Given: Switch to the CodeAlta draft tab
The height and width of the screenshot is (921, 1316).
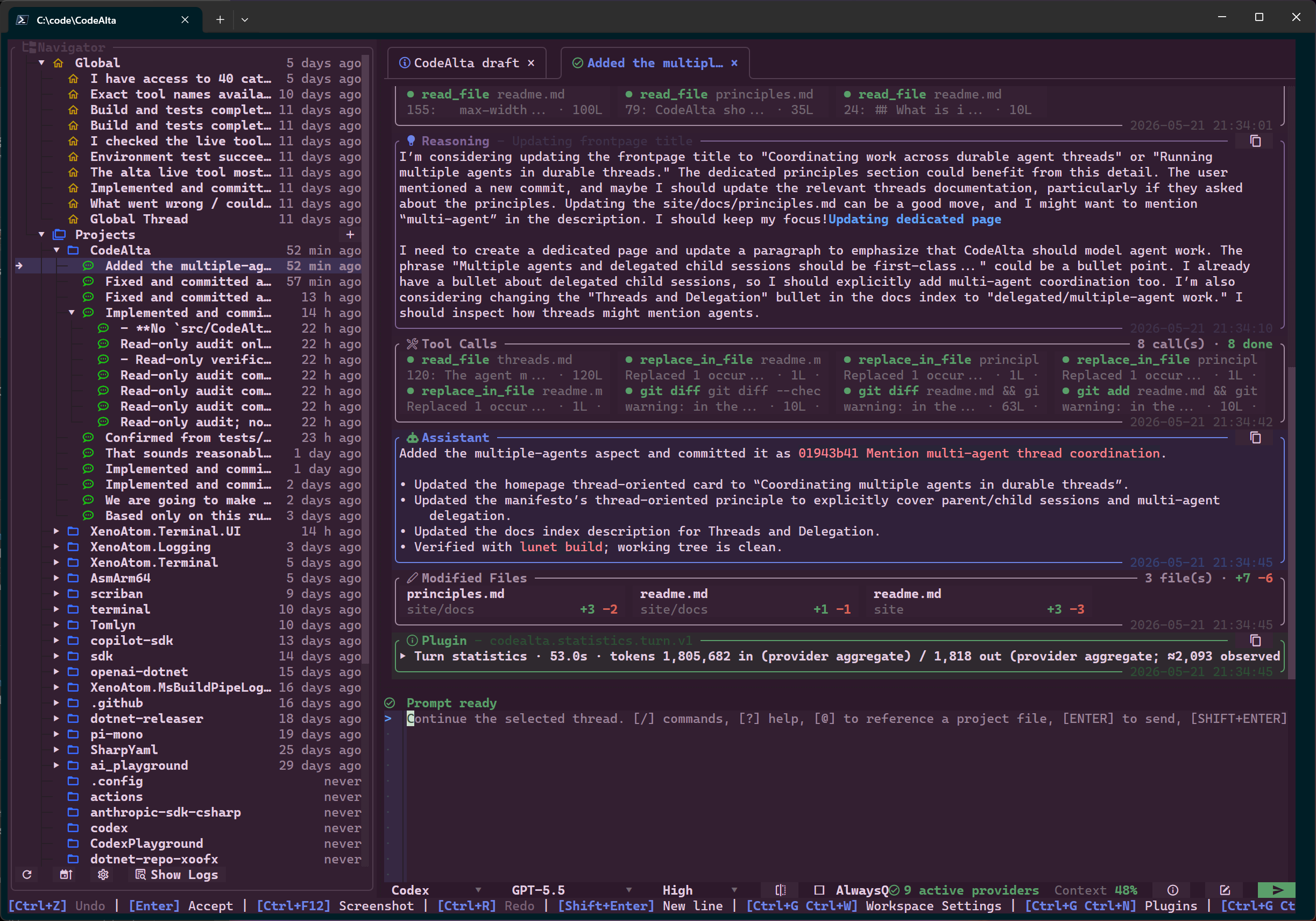Looking at the screenshot, I should point(466,63).
